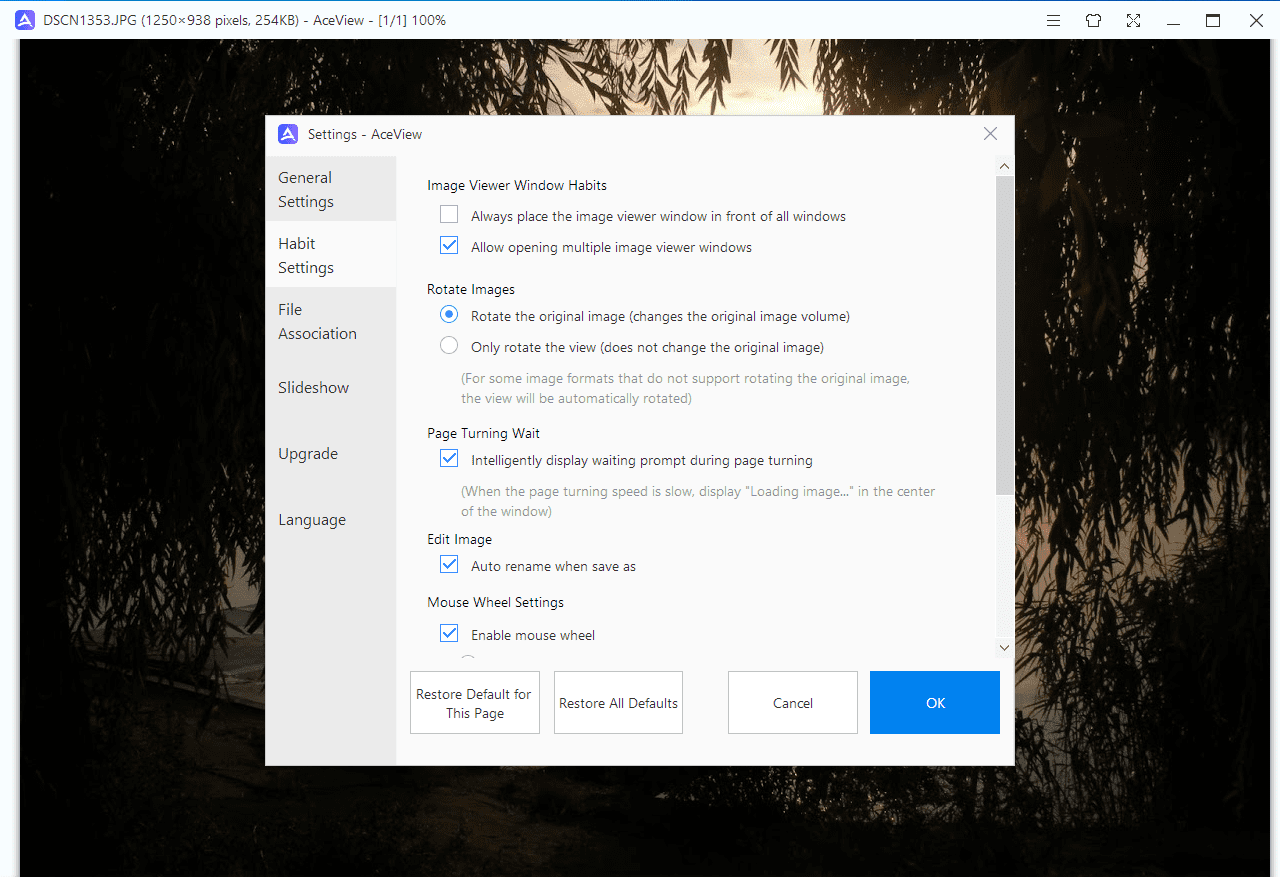Confirm settings with the OK button
This screenshot has width=1280, height=877.
[935, 703]
